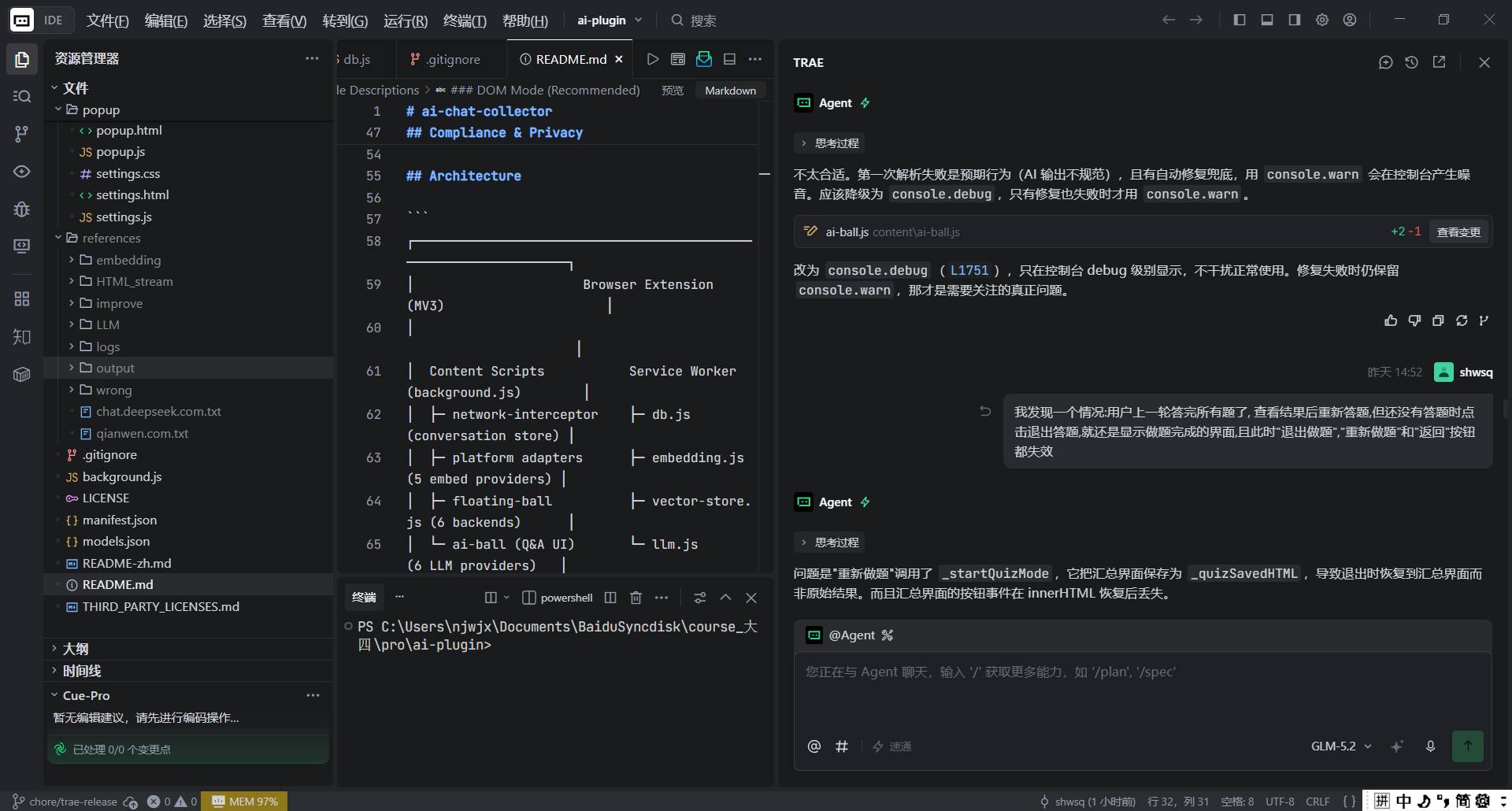
Task: Kill the terminal with the trash icon
Action: (636, 598)
